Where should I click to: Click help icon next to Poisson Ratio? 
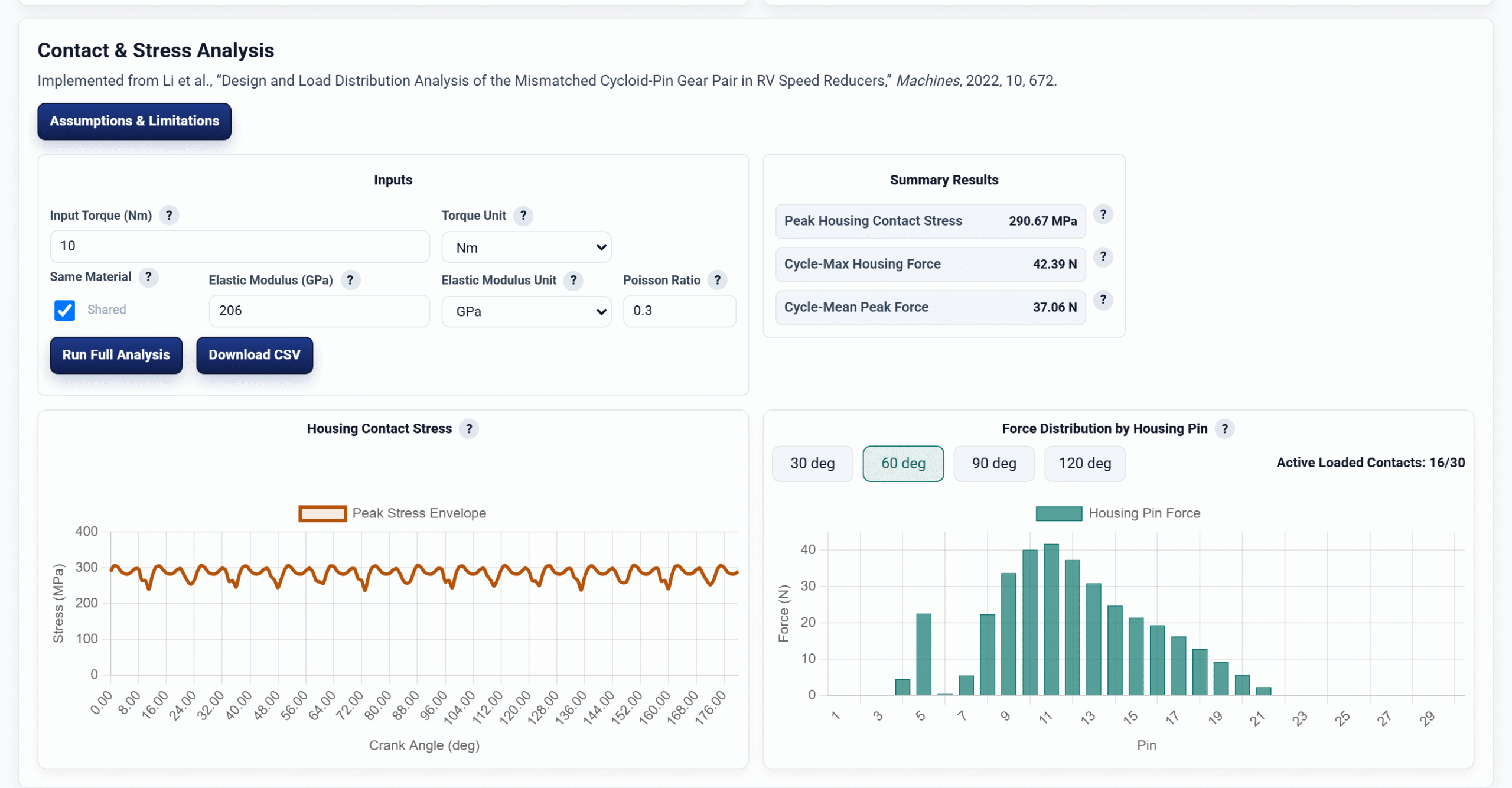tap(717, 280)
